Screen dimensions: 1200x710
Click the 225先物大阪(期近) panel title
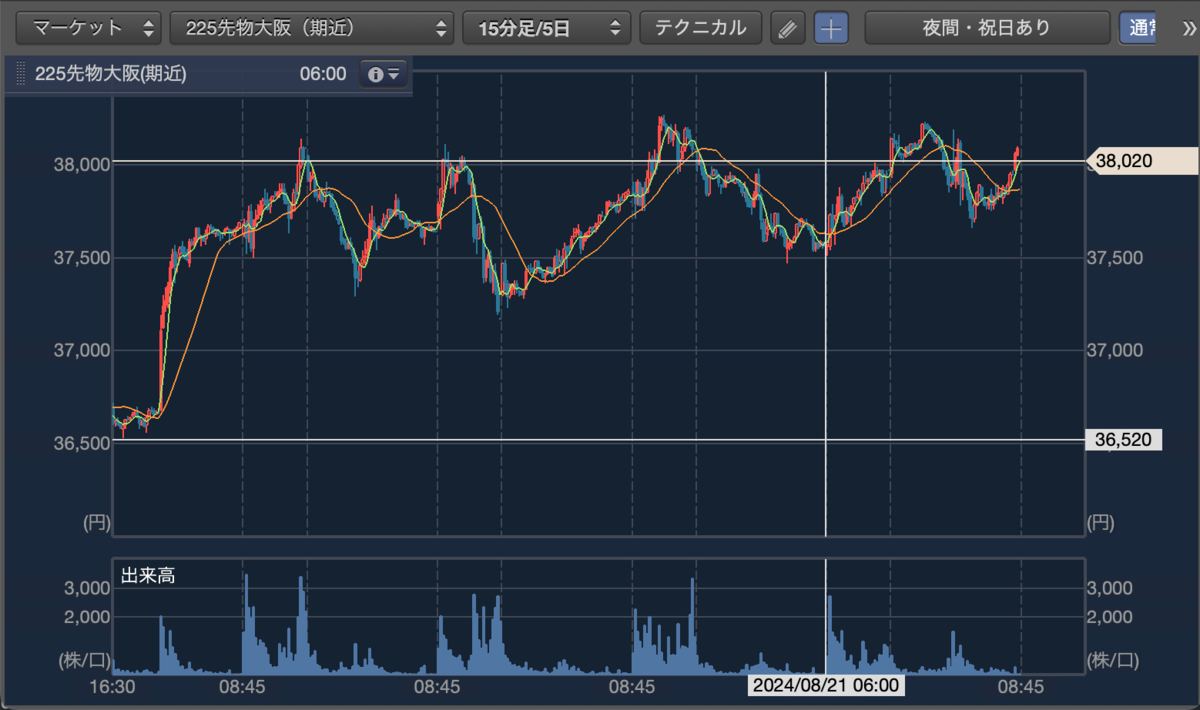pyautogui.click(x=111, y=74)
